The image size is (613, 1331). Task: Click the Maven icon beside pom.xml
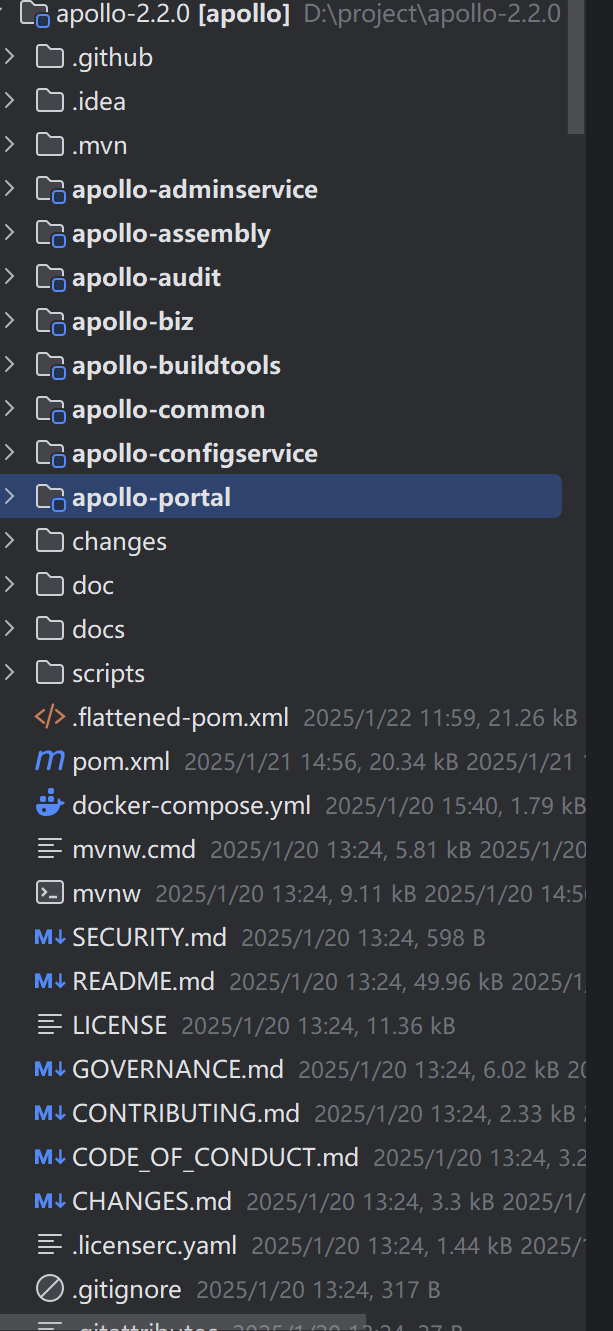48,761
